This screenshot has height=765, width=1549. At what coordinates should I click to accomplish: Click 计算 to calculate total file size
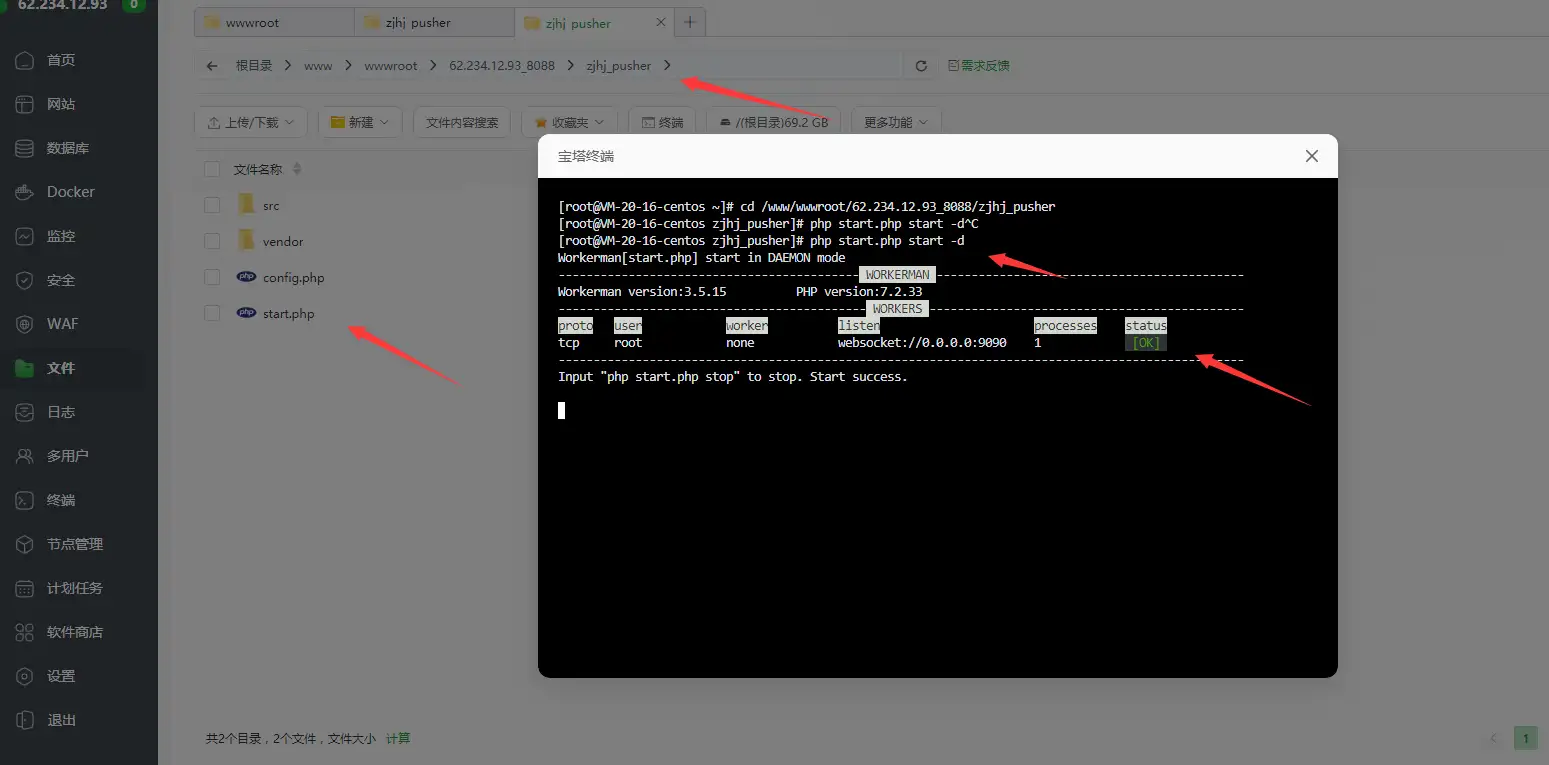point(397,738)
